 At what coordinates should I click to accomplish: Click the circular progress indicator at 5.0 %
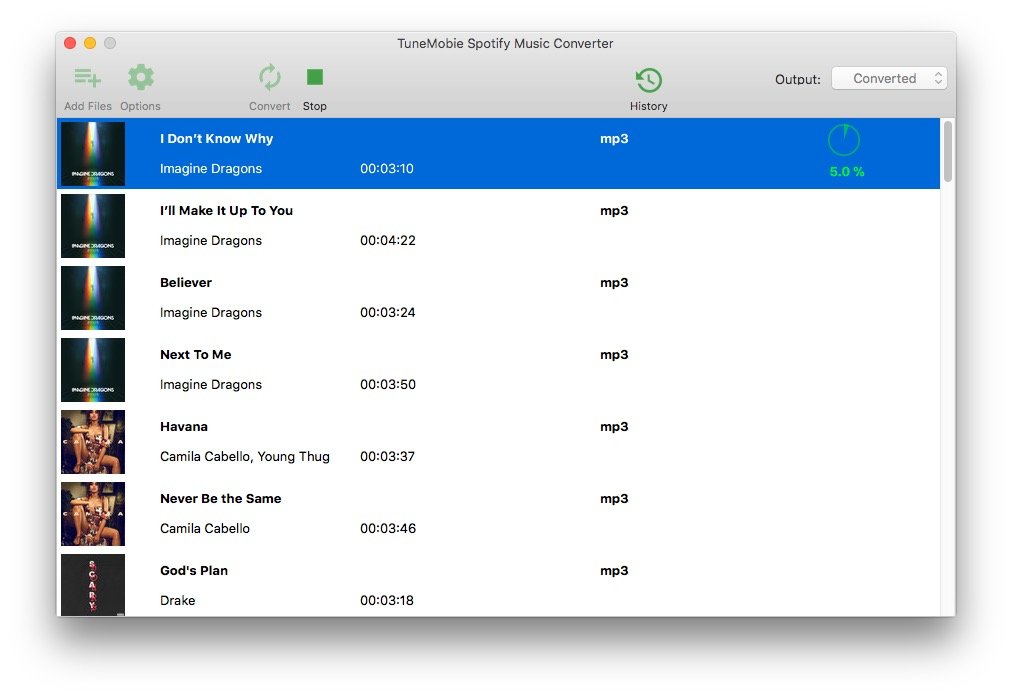point(844,140)
